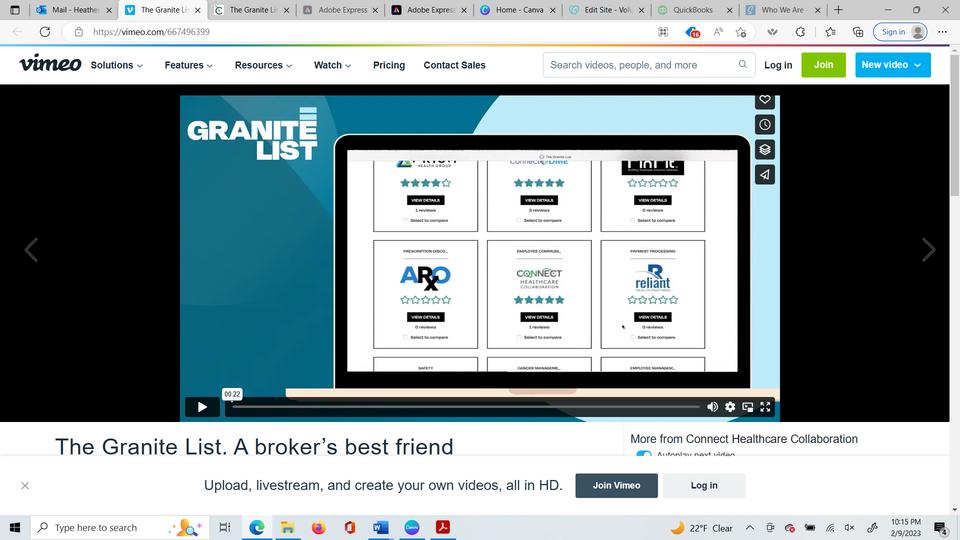Open Windows Start menu
Screen dimensions: 960x540
click(15, 527)
